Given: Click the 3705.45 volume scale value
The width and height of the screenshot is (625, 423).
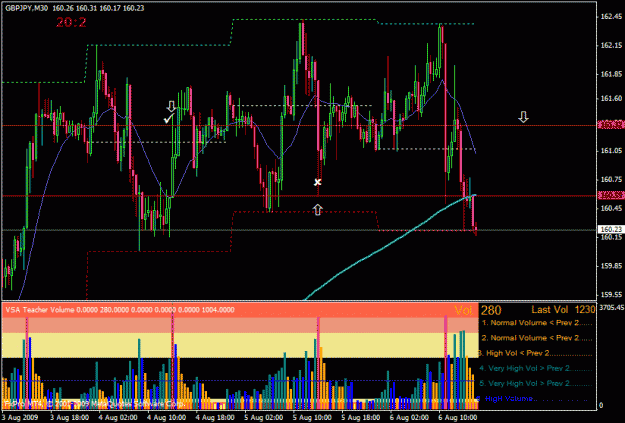Looking at the screenshot, I should coord(611,307).
